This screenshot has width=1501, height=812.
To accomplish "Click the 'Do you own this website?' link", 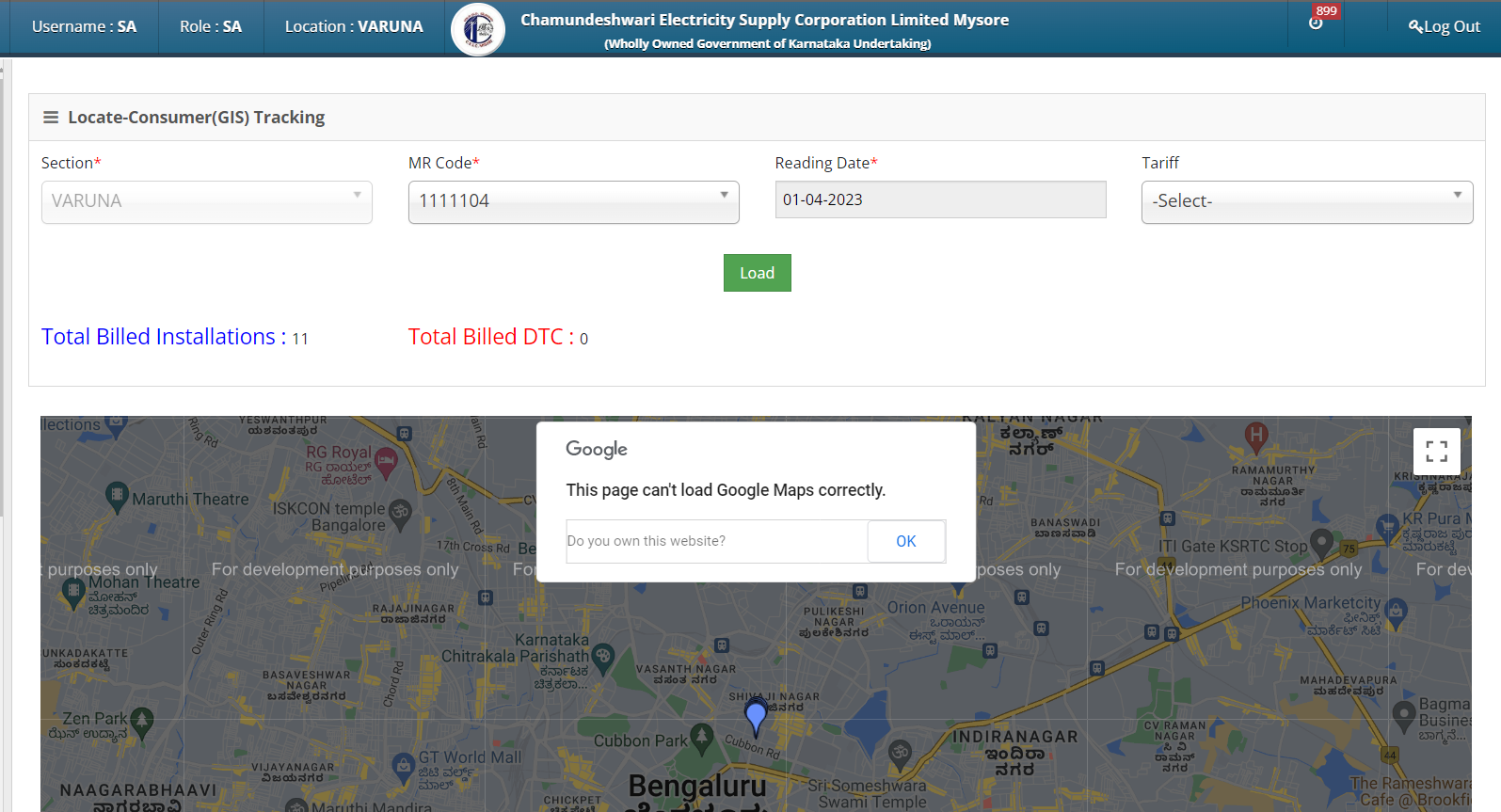I will pyautogui.click(x=647, y=541).
